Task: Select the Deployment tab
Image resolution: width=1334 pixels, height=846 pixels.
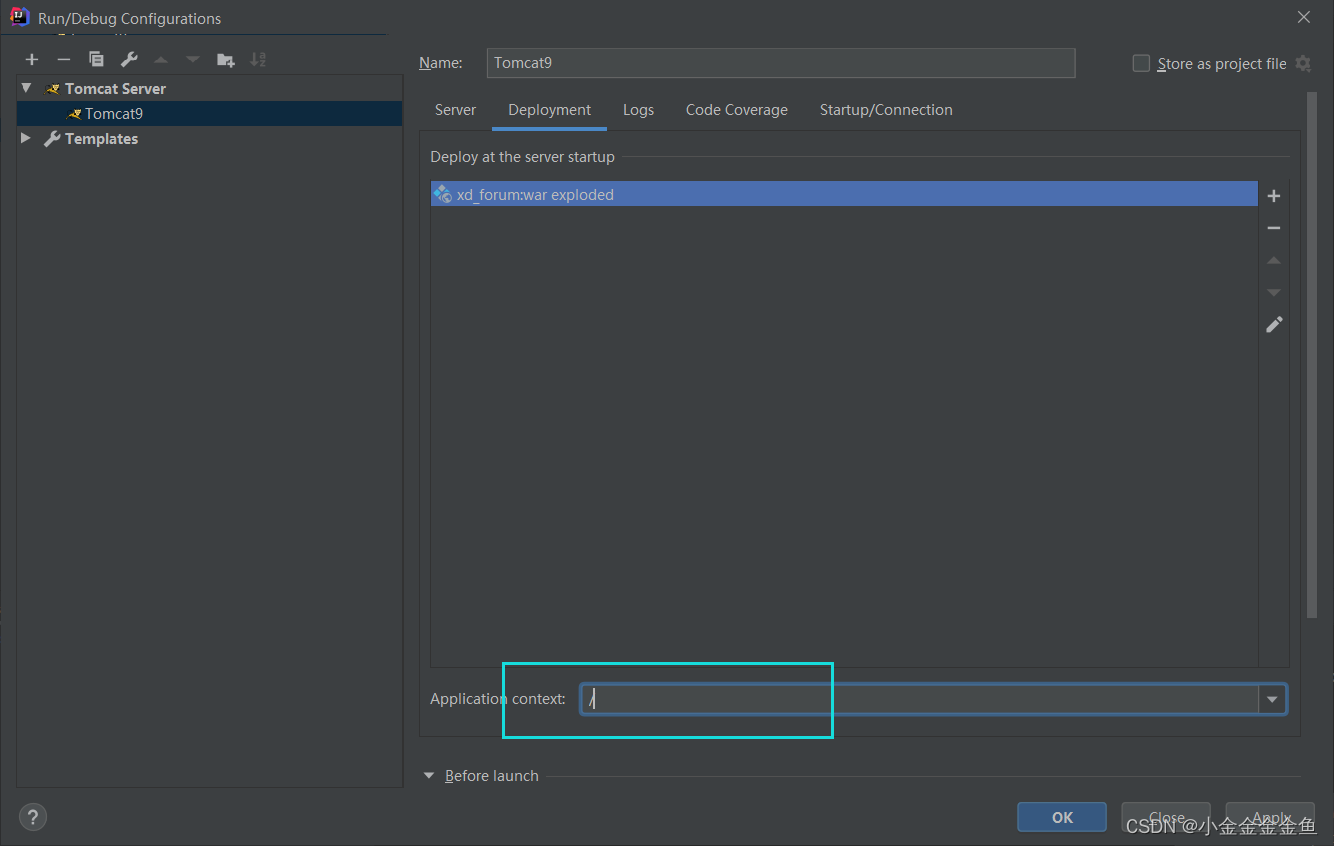Action: click(550, 110)
